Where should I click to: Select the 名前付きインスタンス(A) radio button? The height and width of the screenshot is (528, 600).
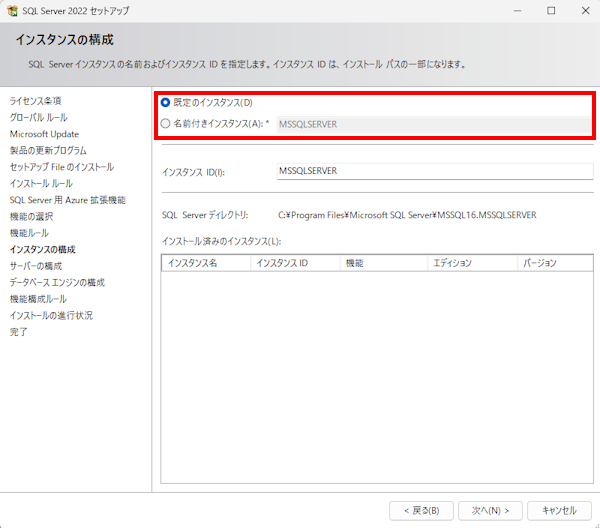[x=165, y=124]
